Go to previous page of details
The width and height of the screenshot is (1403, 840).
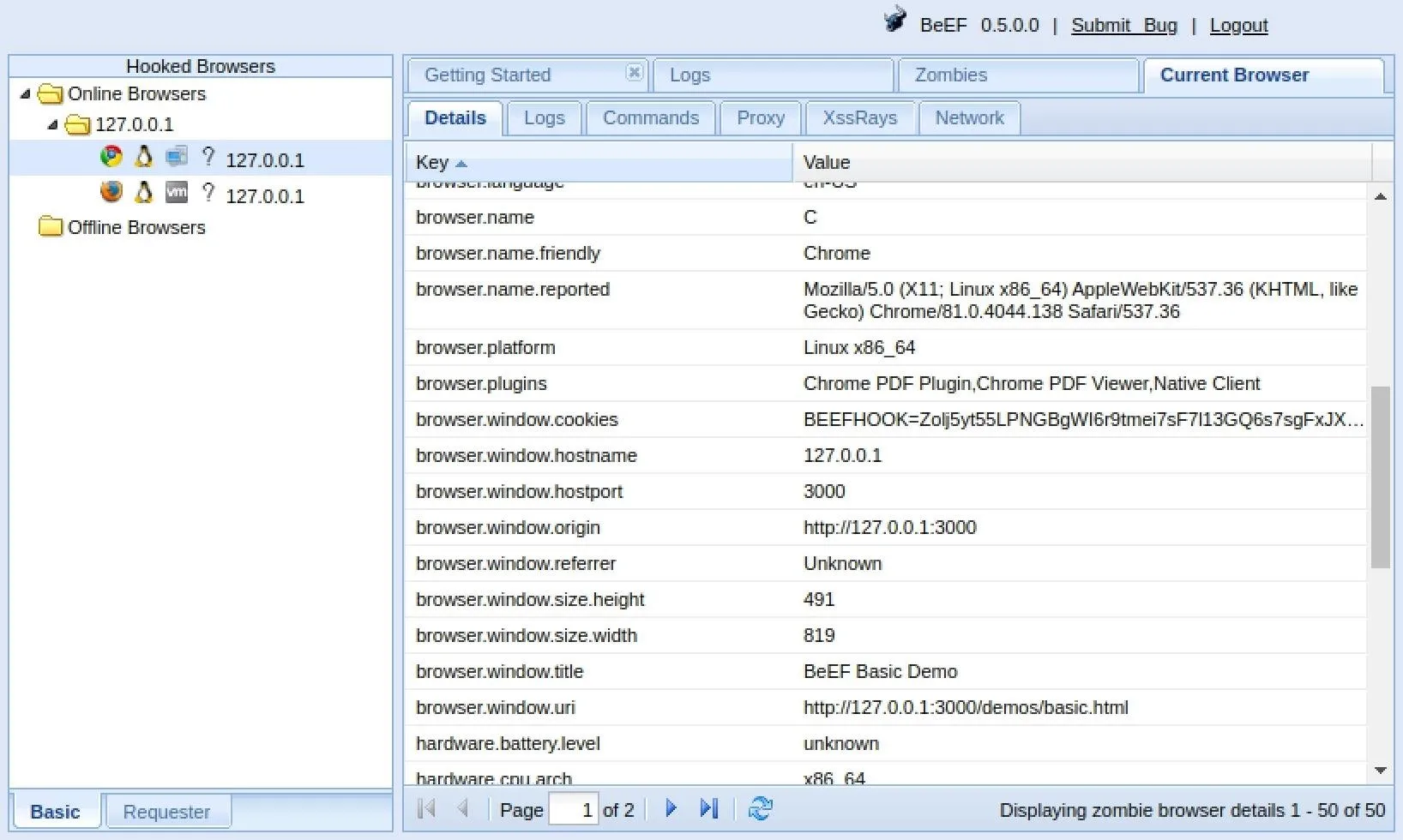point(463,808)
